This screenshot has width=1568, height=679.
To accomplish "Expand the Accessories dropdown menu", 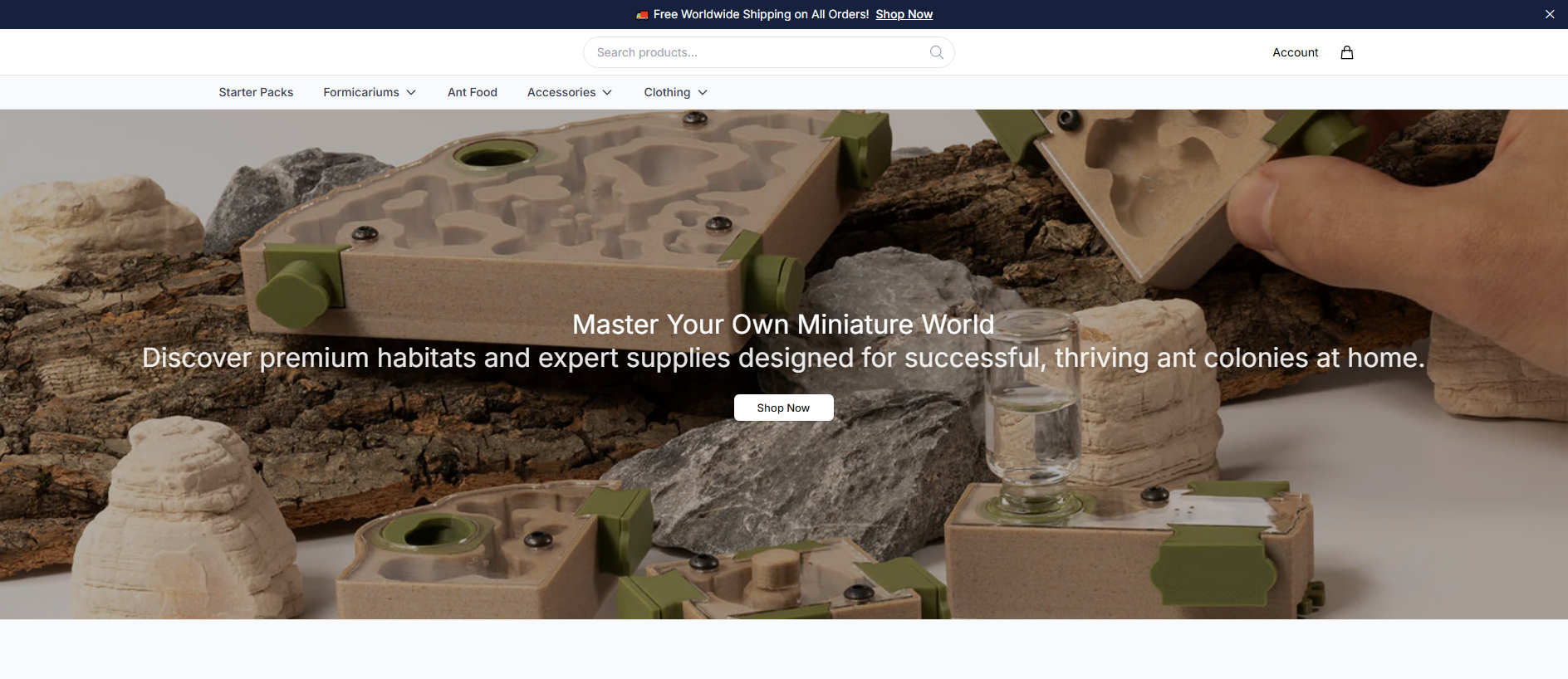I will point(570,92).
